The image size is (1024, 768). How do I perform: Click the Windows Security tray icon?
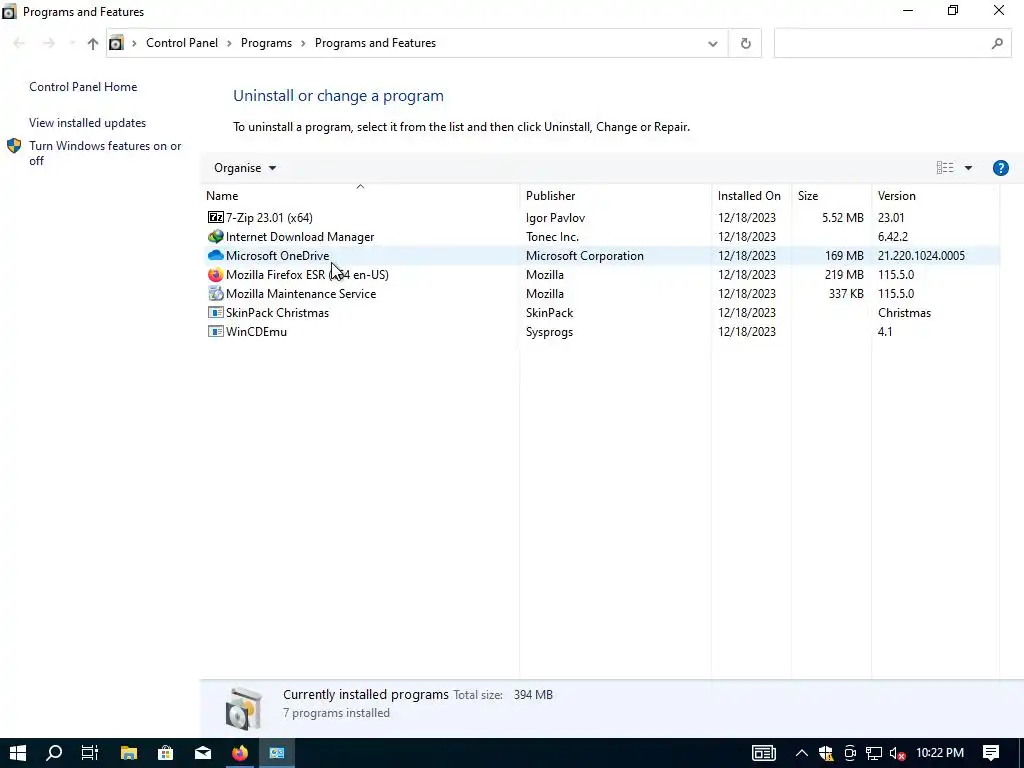[x=825, y=754]
